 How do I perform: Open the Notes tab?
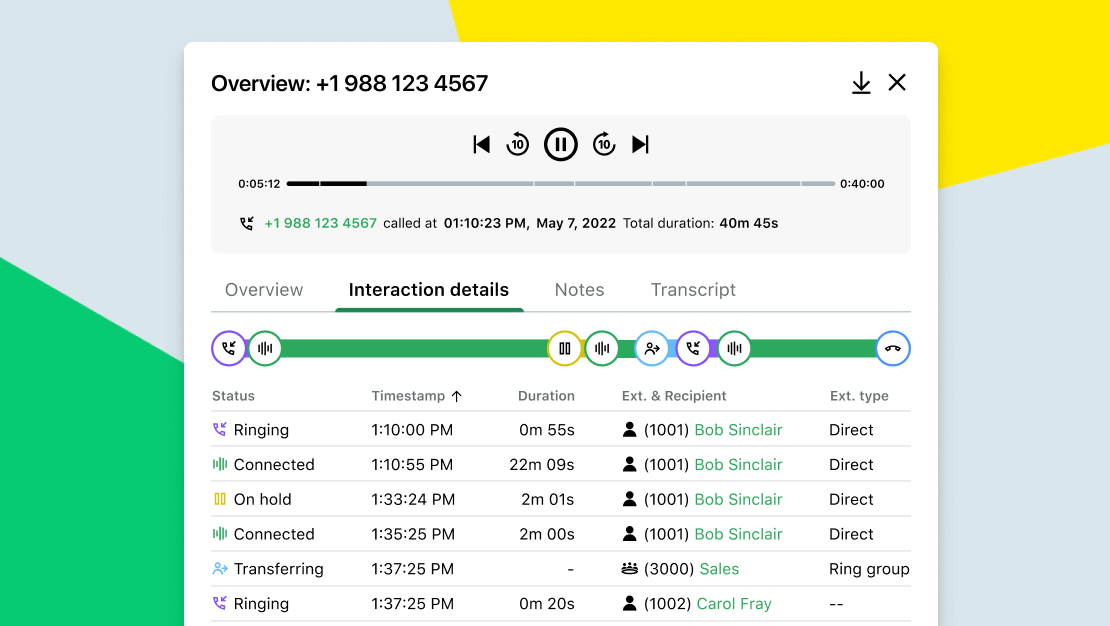click(x=579, y=289)
